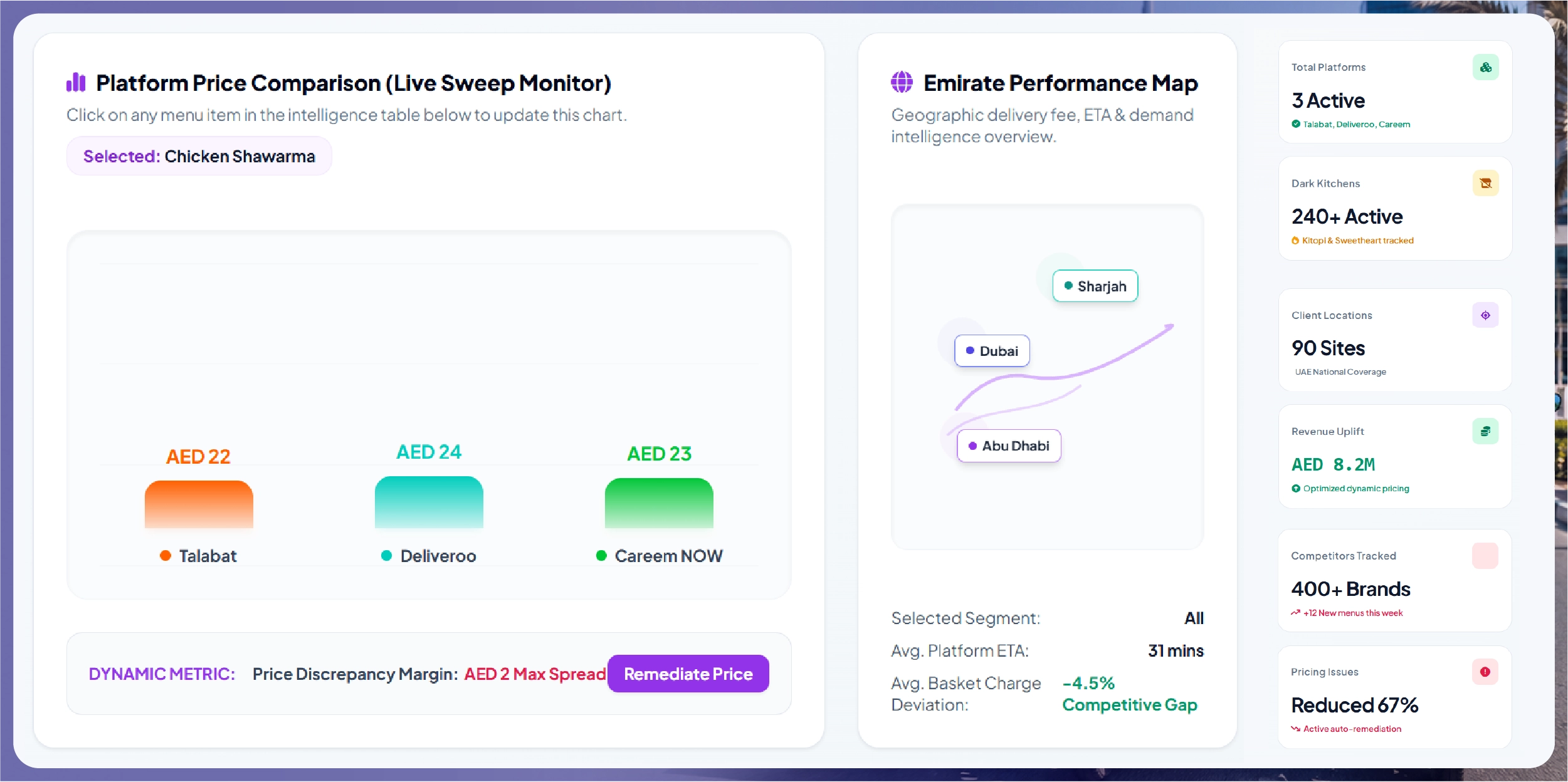This screenshot has width=1568, height=782.
Task: Click the Total Platforms green icon
Action: (x=1485, y=67)
